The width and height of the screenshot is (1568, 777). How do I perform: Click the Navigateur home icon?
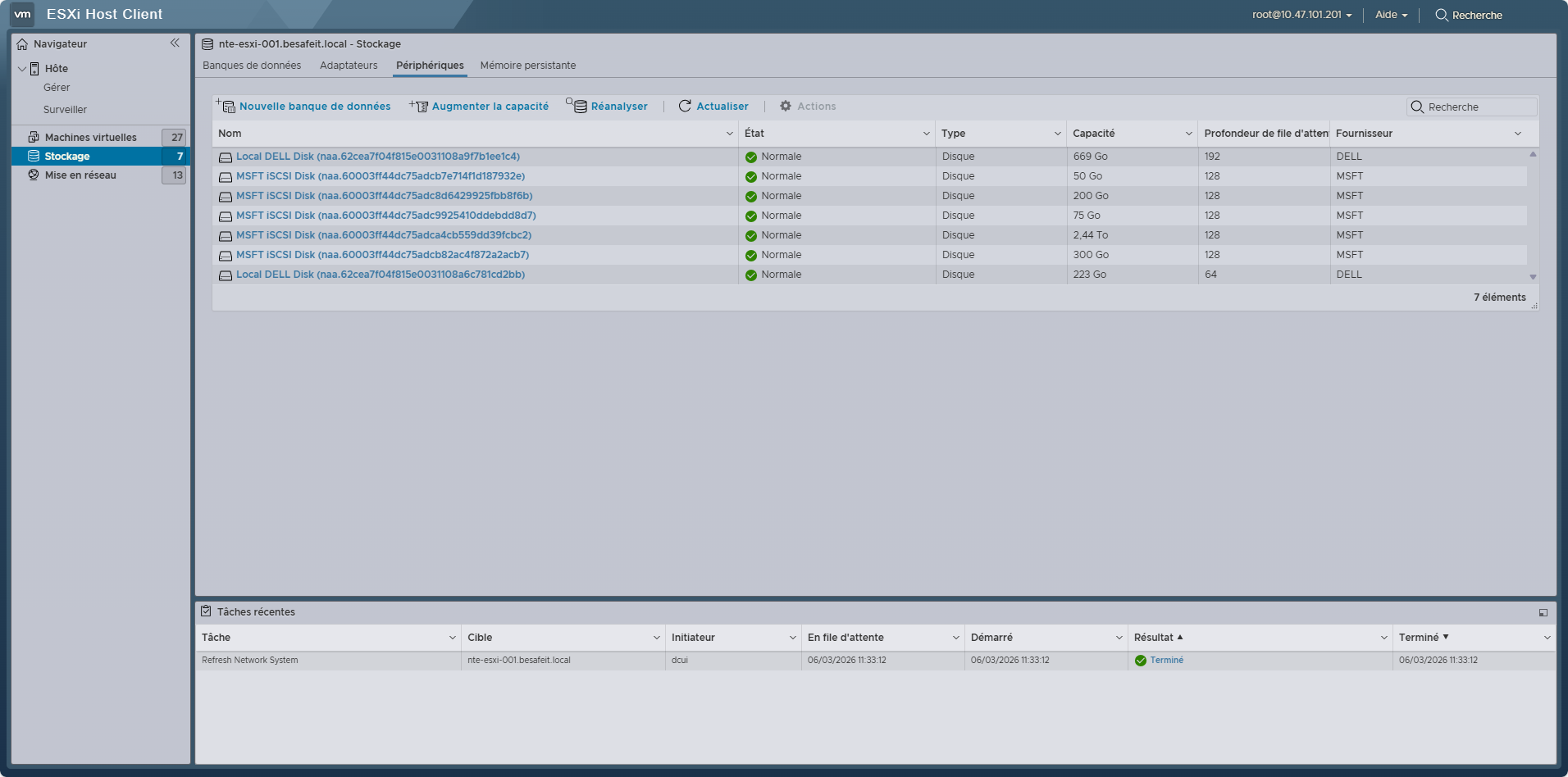click(22, 44)
